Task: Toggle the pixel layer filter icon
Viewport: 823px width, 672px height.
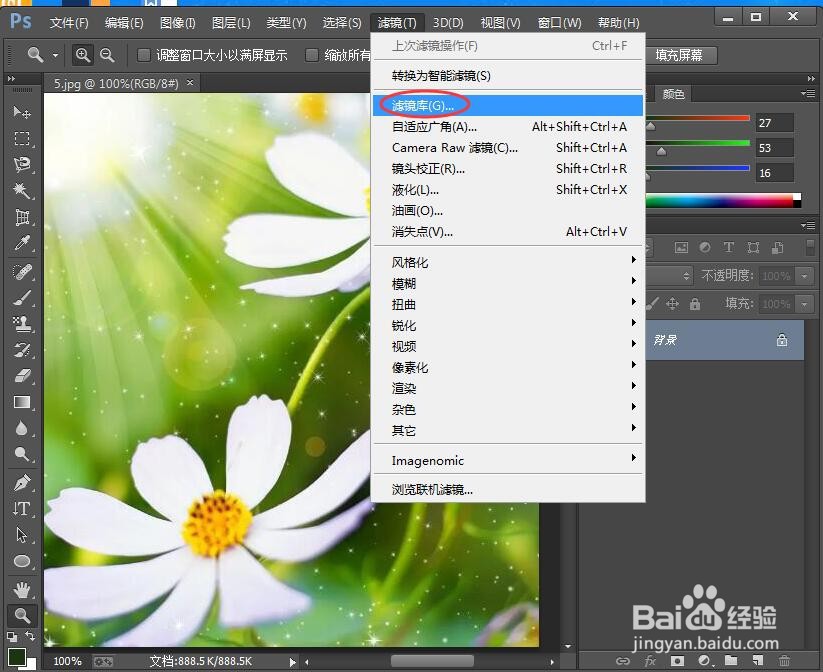Action: 681,247
